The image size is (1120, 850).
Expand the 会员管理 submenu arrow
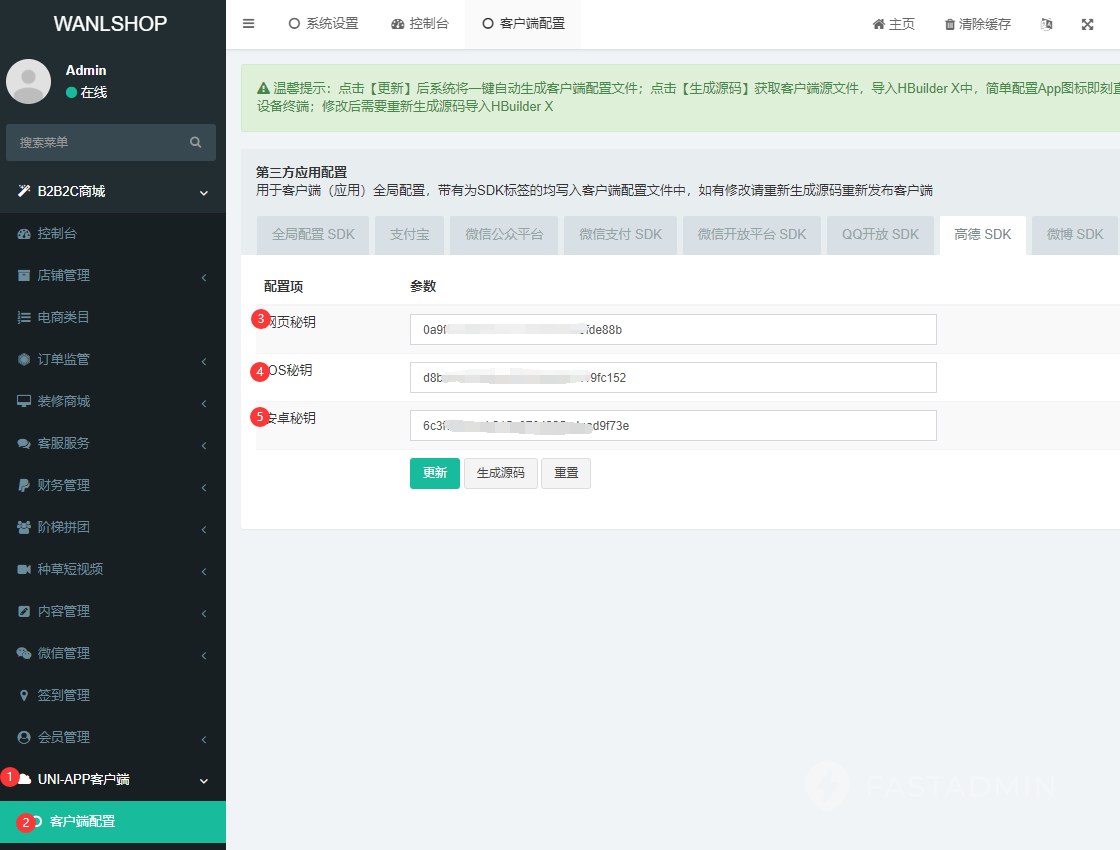pyautogui.click(x=204, y=739)
